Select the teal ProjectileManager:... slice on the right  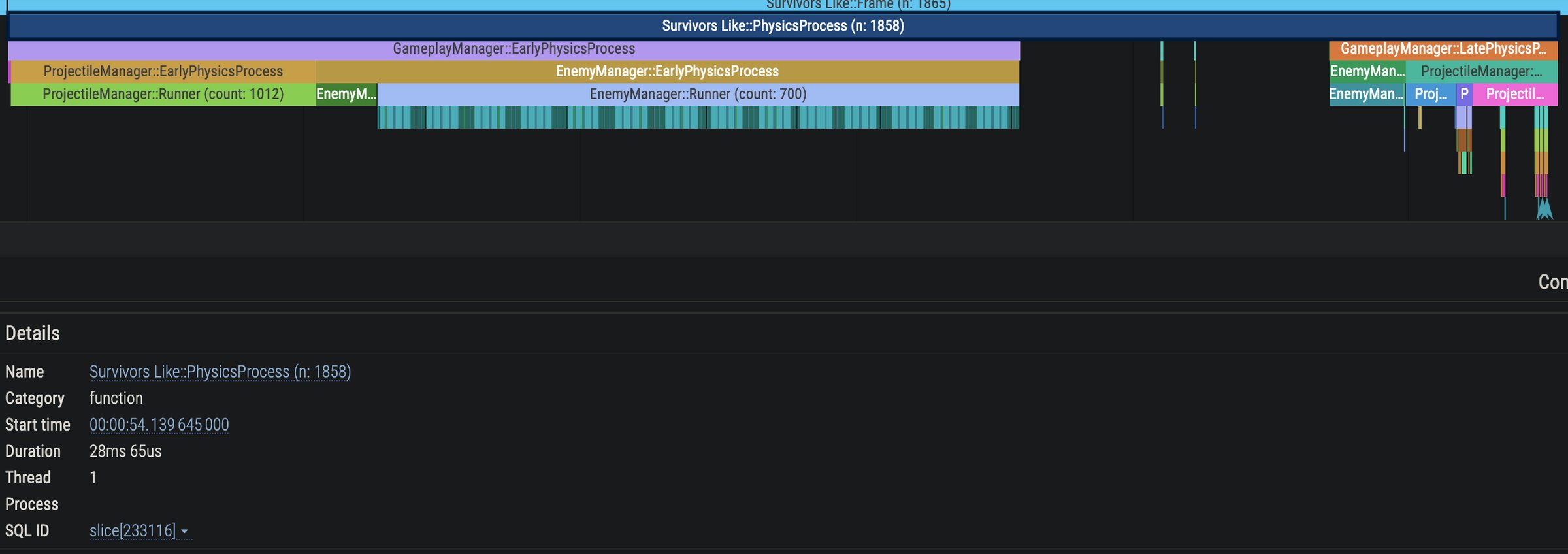pos(1482,71)
